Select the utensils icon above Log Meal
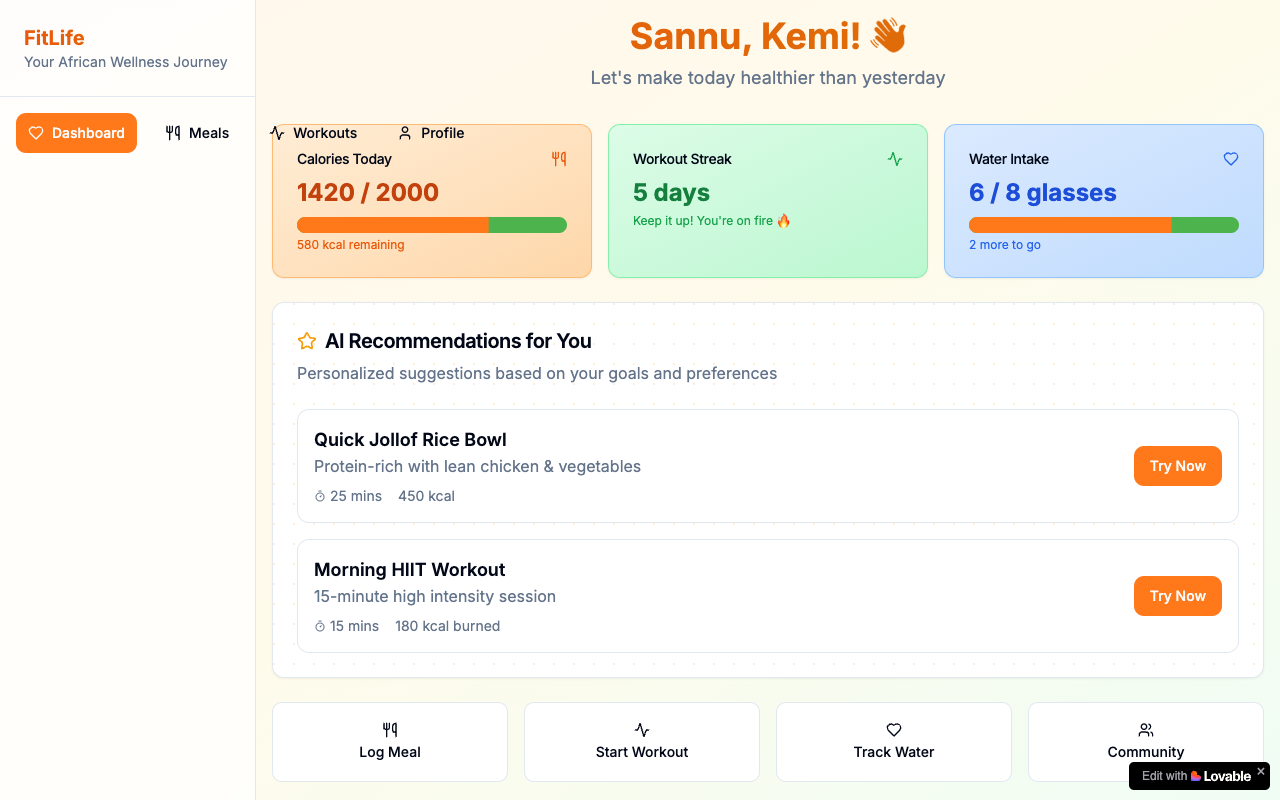The image size is (1280, 800). [389, 730]
